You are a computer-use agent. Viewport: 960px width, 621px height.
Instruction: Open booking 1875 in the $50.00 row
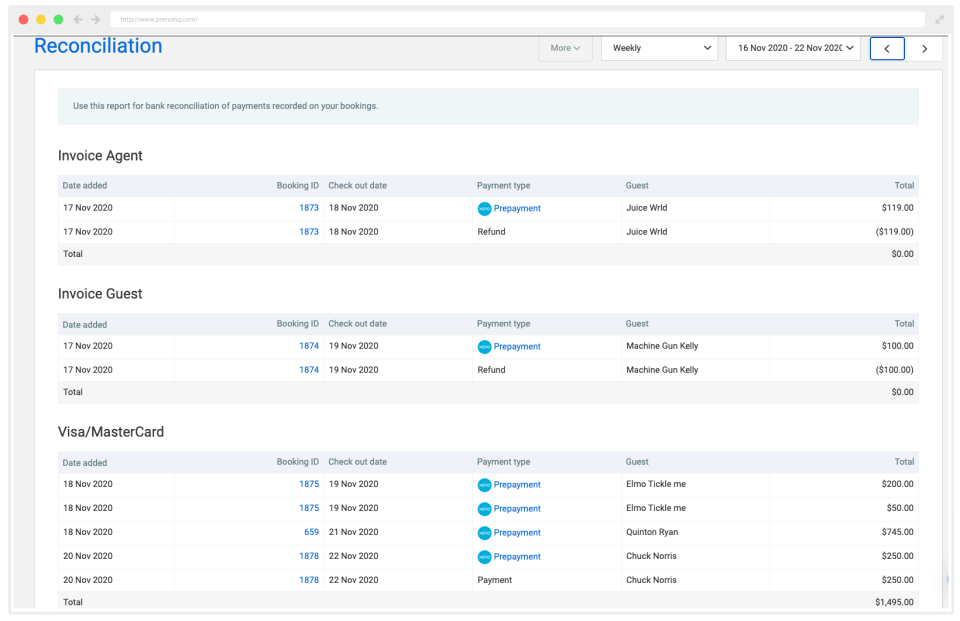[309, 508]
